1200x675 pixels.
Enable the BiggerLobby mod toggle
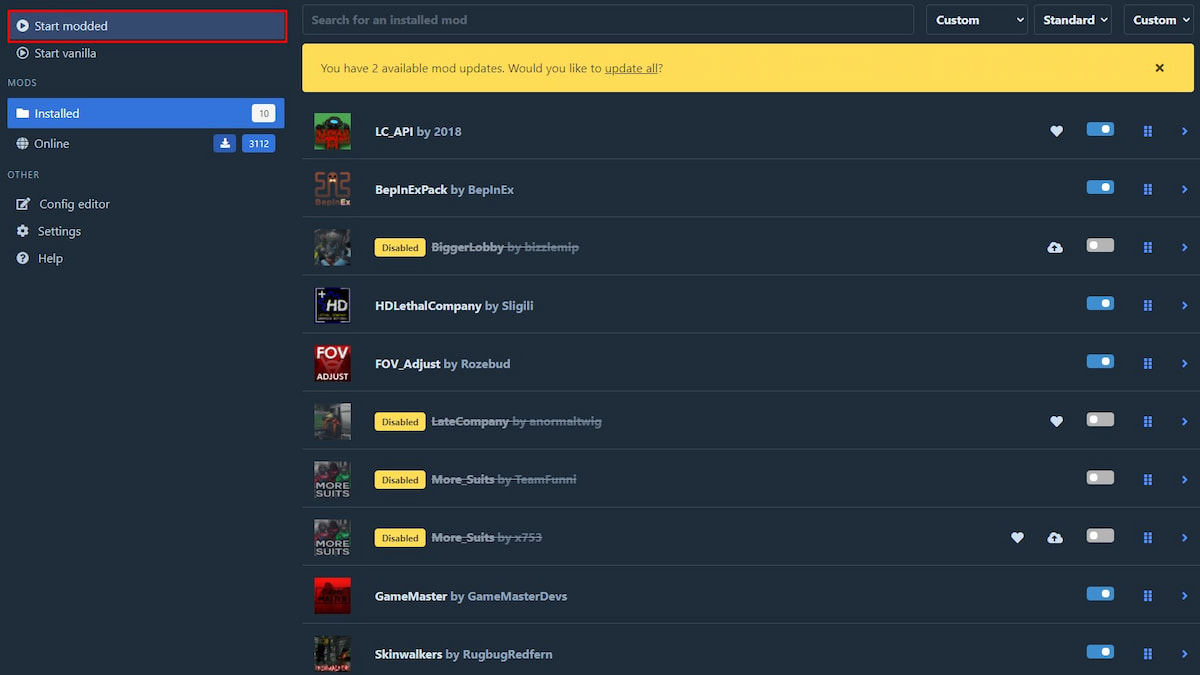click(x=1100, y=246)
